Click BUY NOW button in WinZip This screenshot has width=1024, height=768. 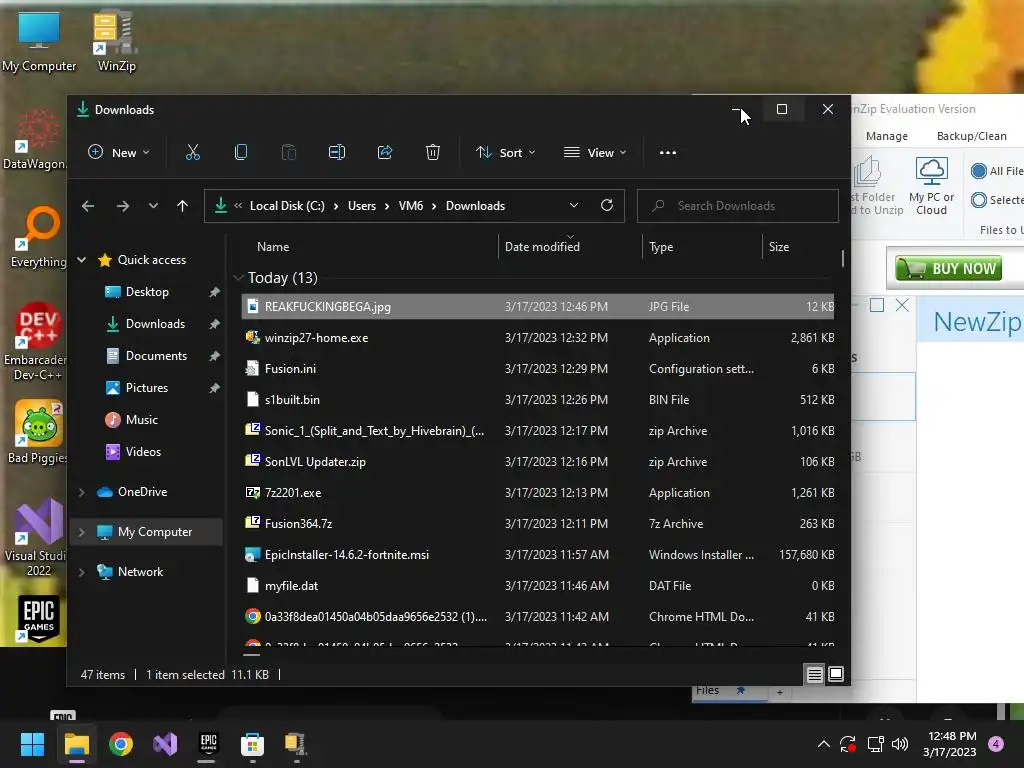pyautogui.click(x=948, y=268)
